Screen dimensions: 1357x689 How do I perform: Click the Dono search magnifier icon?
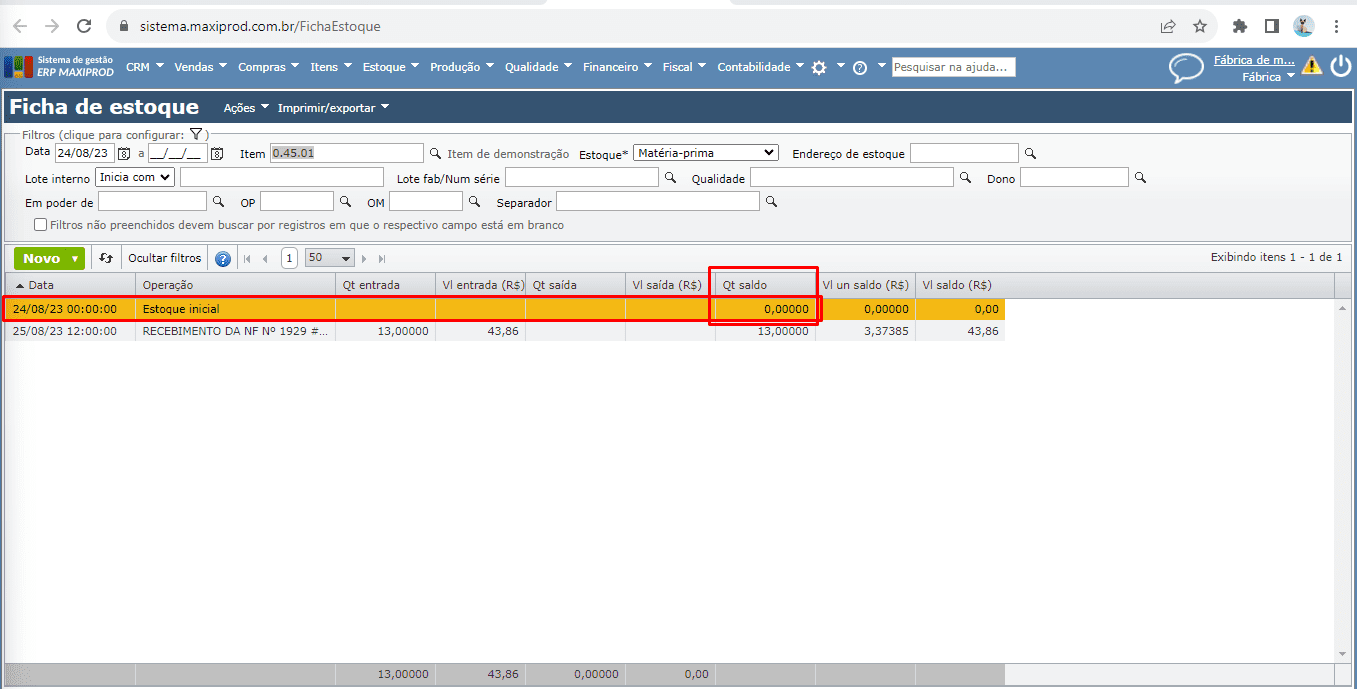[x=1140, y=178]
